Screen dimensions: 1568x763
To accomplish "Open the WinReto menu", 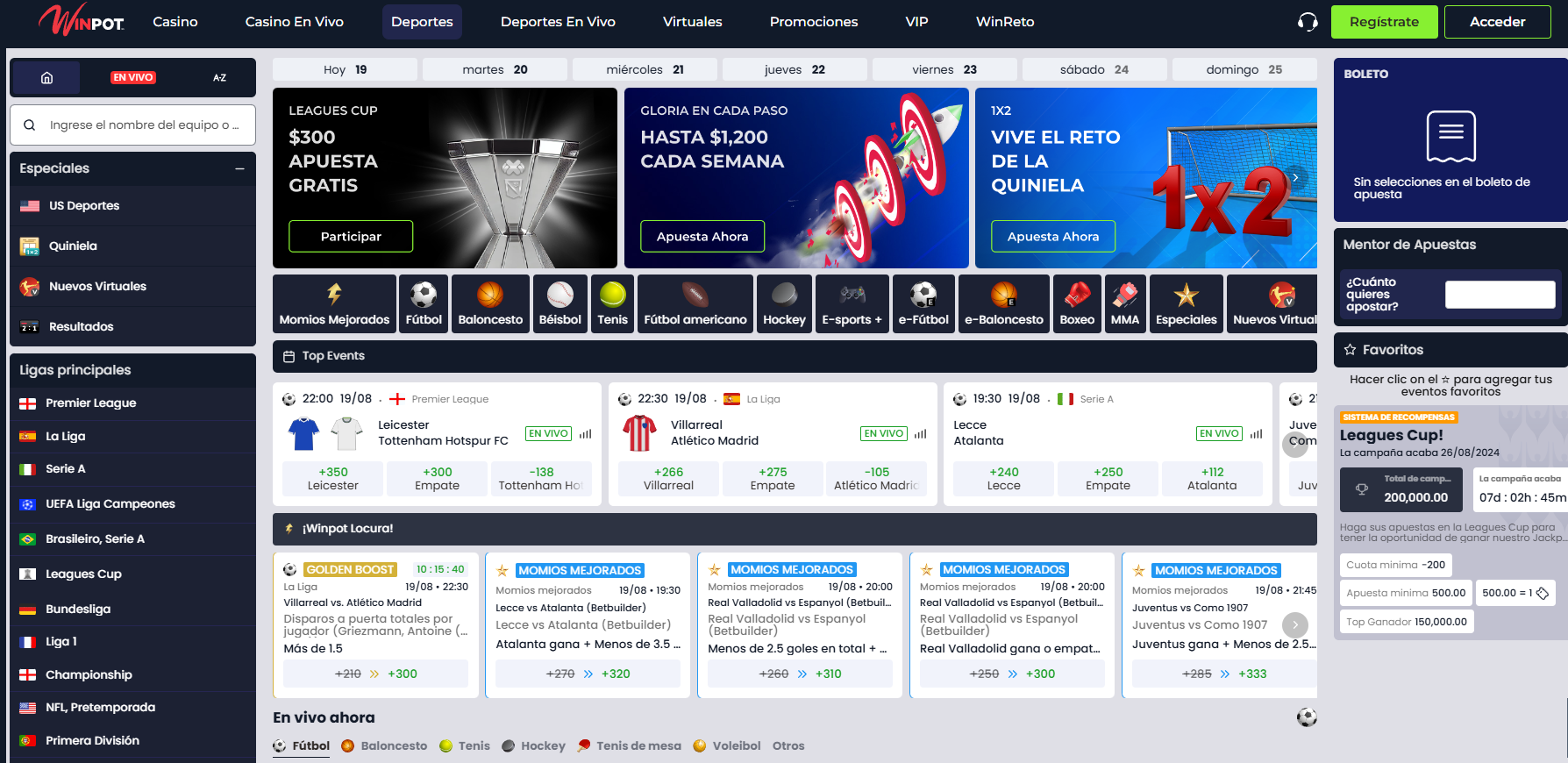I will pyautogui.click(x=1005, y=22).
